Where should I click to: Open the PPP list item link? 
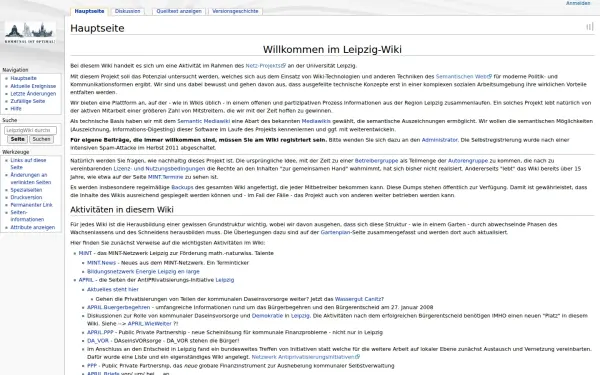coord(92,366)
